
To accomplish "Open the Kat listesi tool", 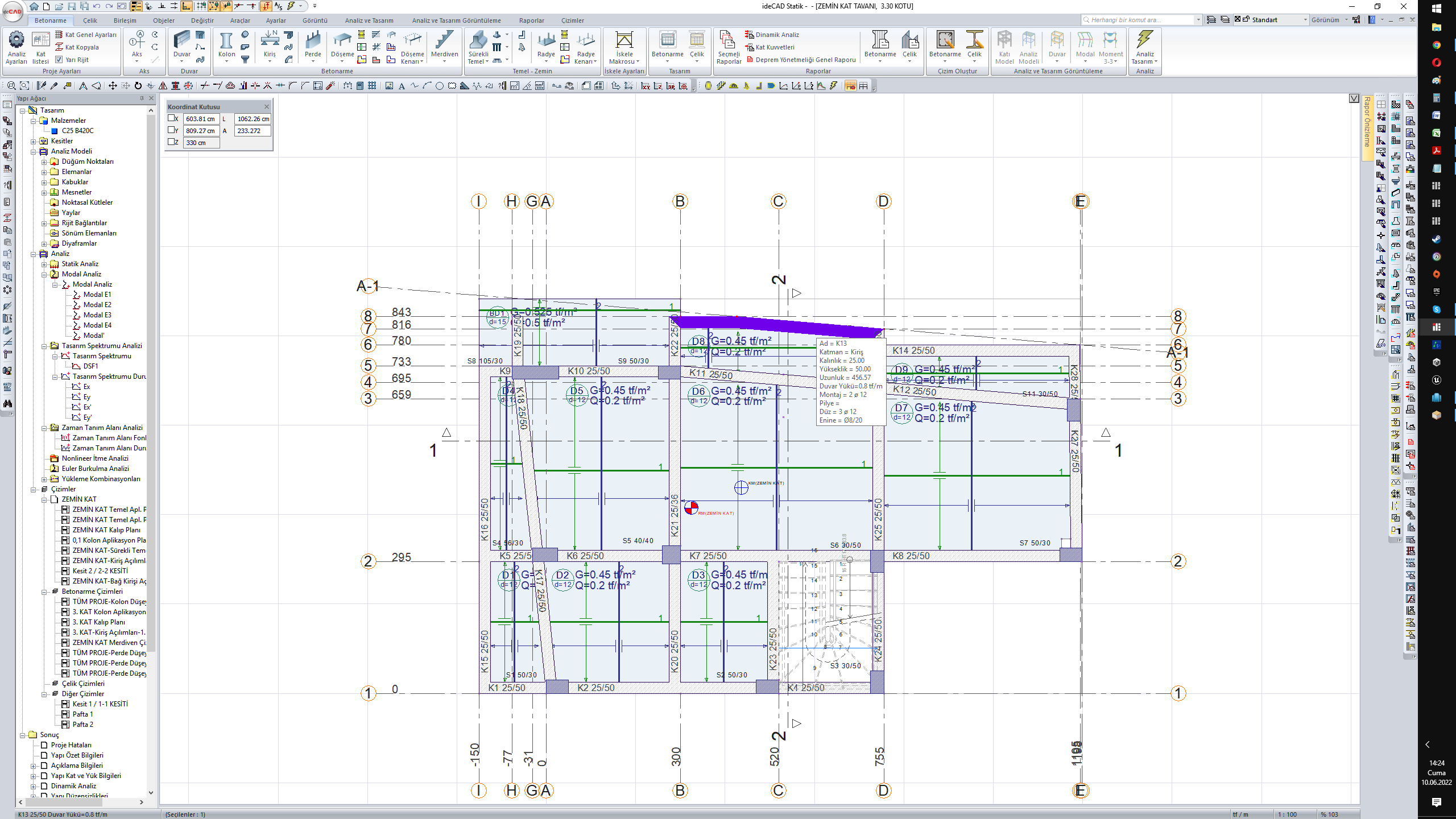I will tap(40, 48).
